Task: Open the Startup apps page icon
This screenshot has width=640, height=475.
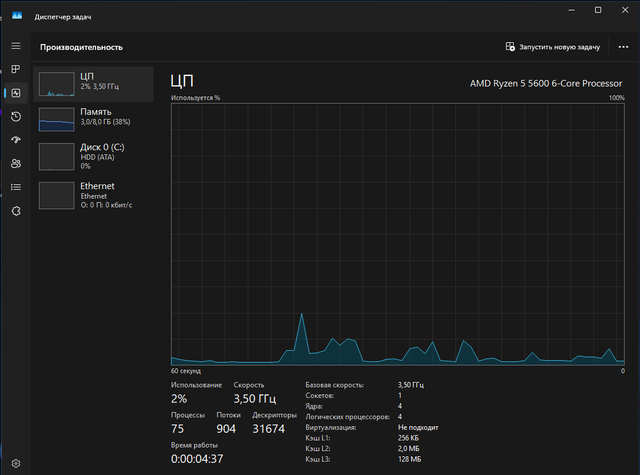Action: pyautogui.click(x=16, y=140)
